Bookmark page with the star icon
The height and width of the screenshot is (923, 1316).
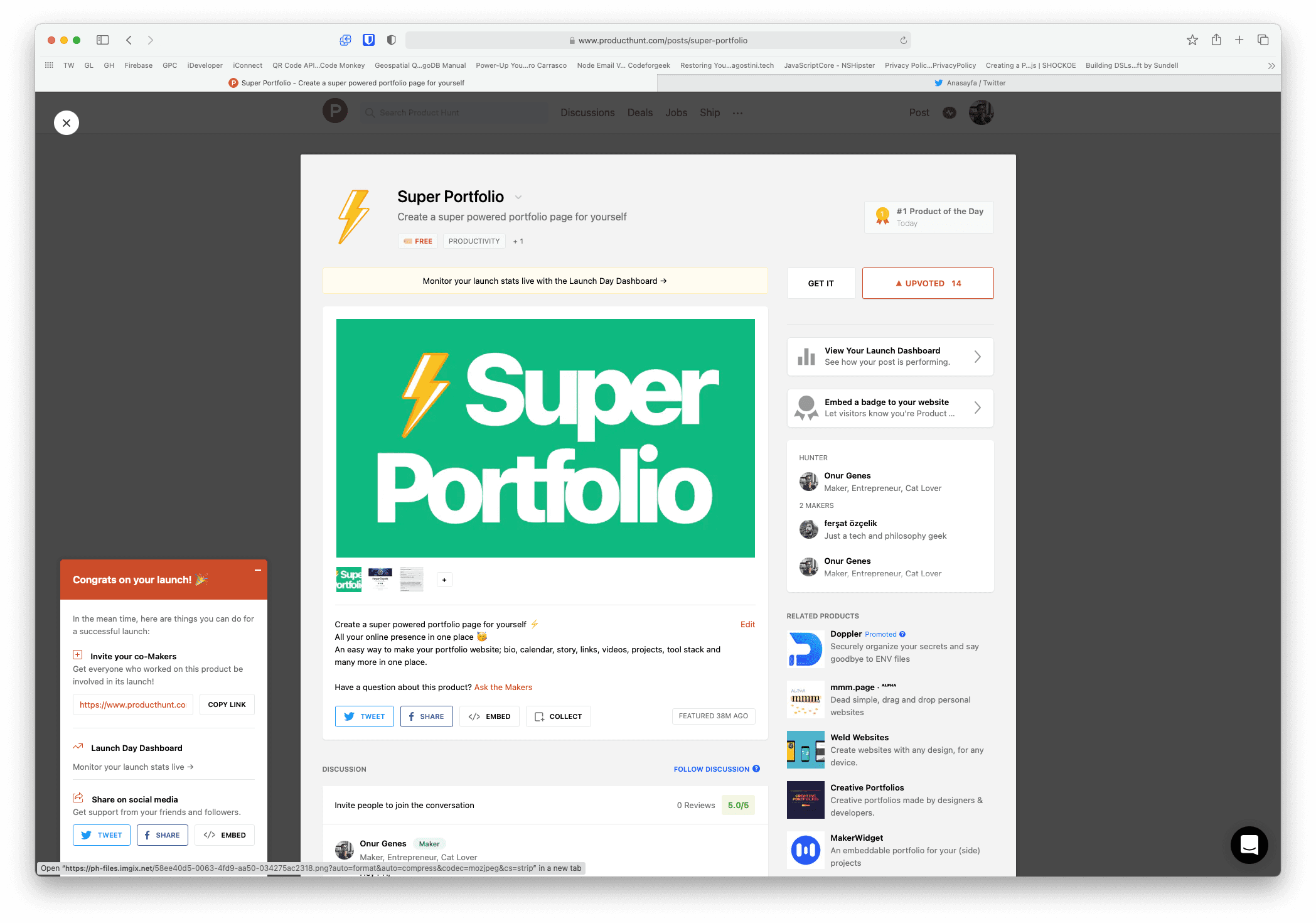1192,40
